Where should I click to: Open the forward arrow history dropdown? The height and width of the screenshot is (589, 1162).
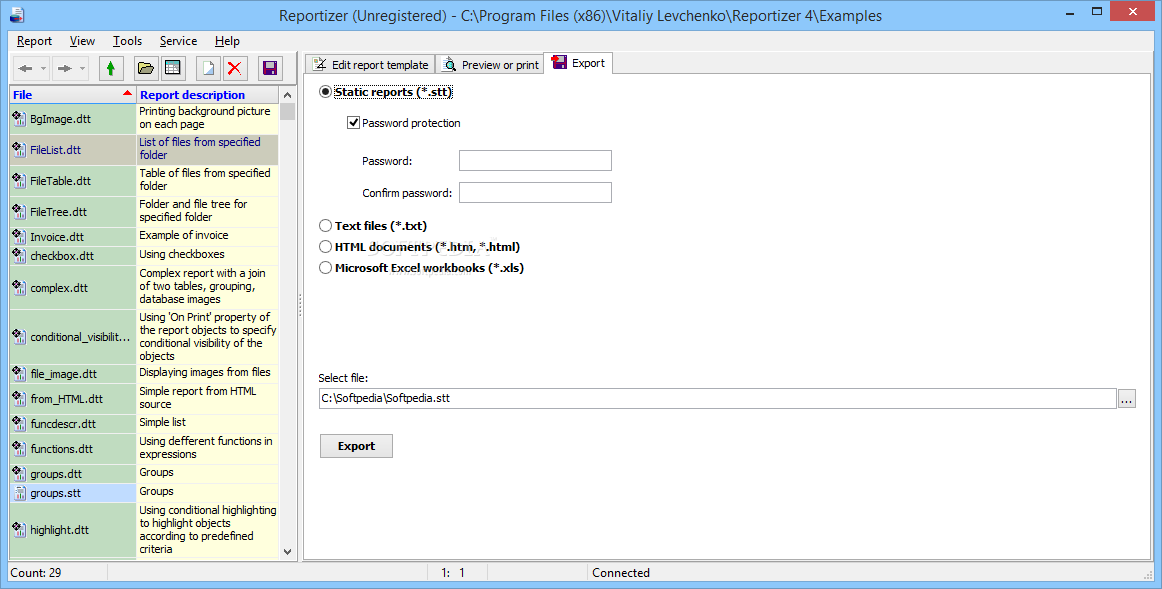(x=82, y=69)
